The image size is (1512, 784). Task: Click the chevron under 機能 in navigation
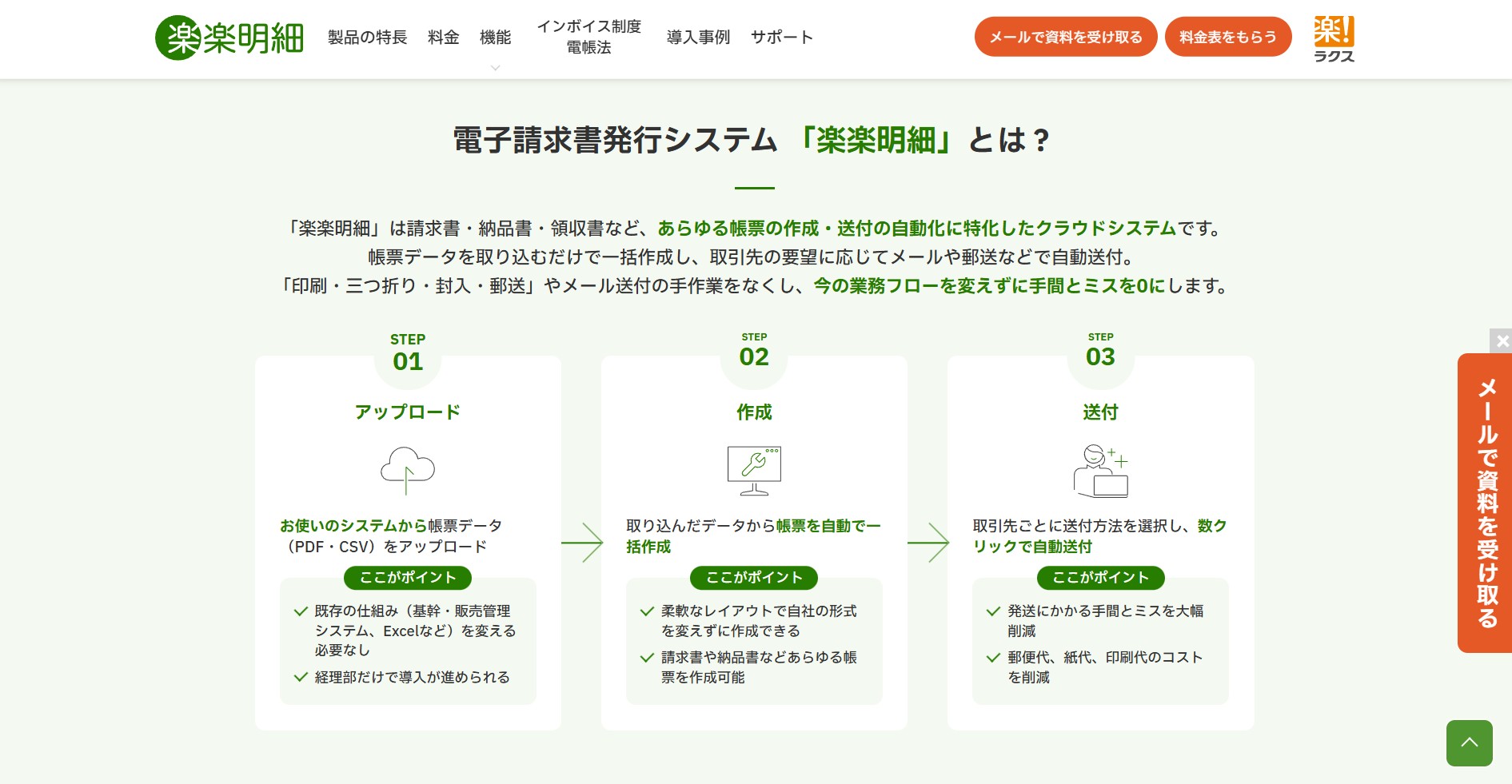coord(496,68)
